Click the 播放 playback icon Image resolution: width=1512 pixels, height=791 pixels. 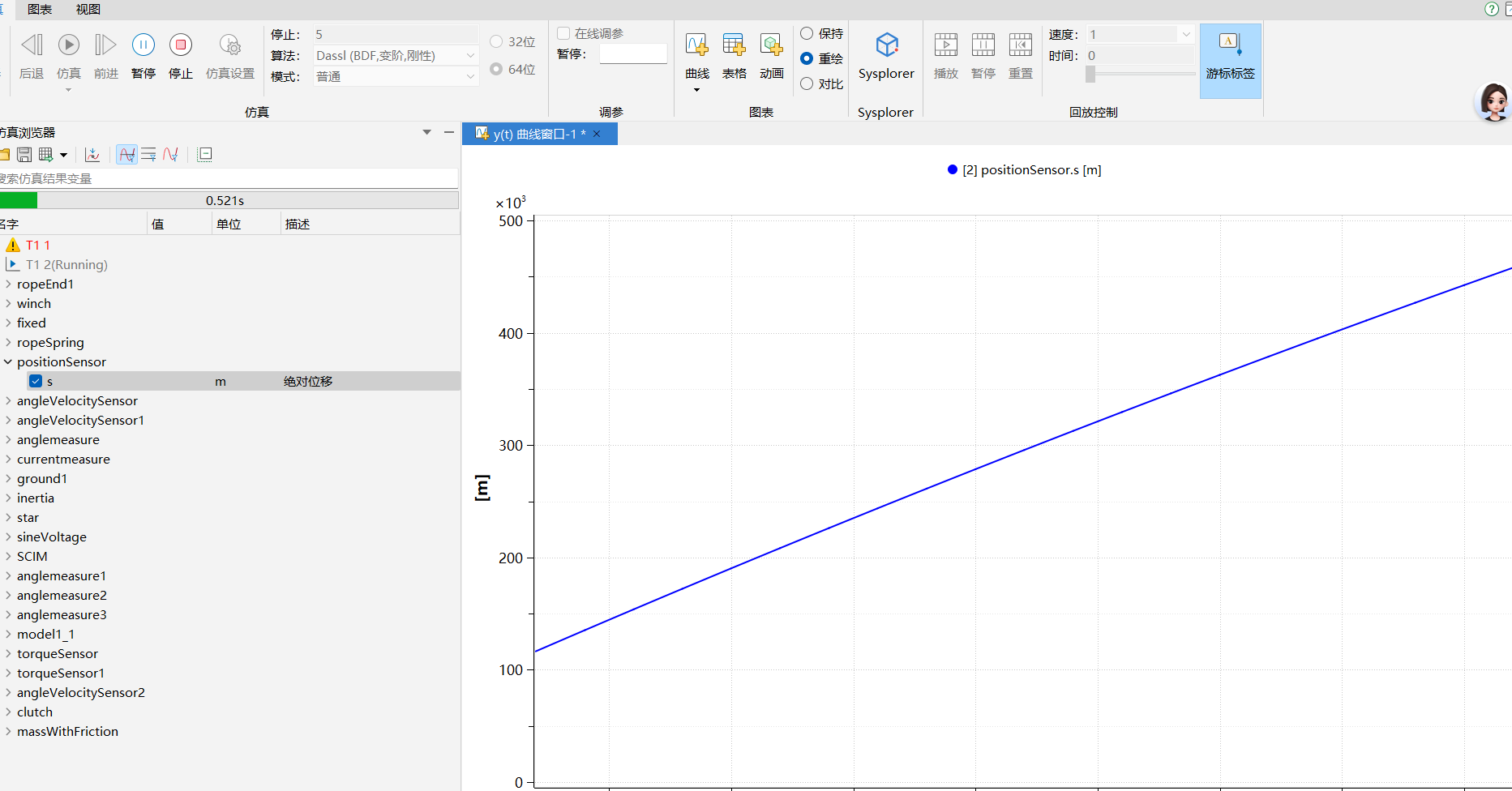coord(946,45)
